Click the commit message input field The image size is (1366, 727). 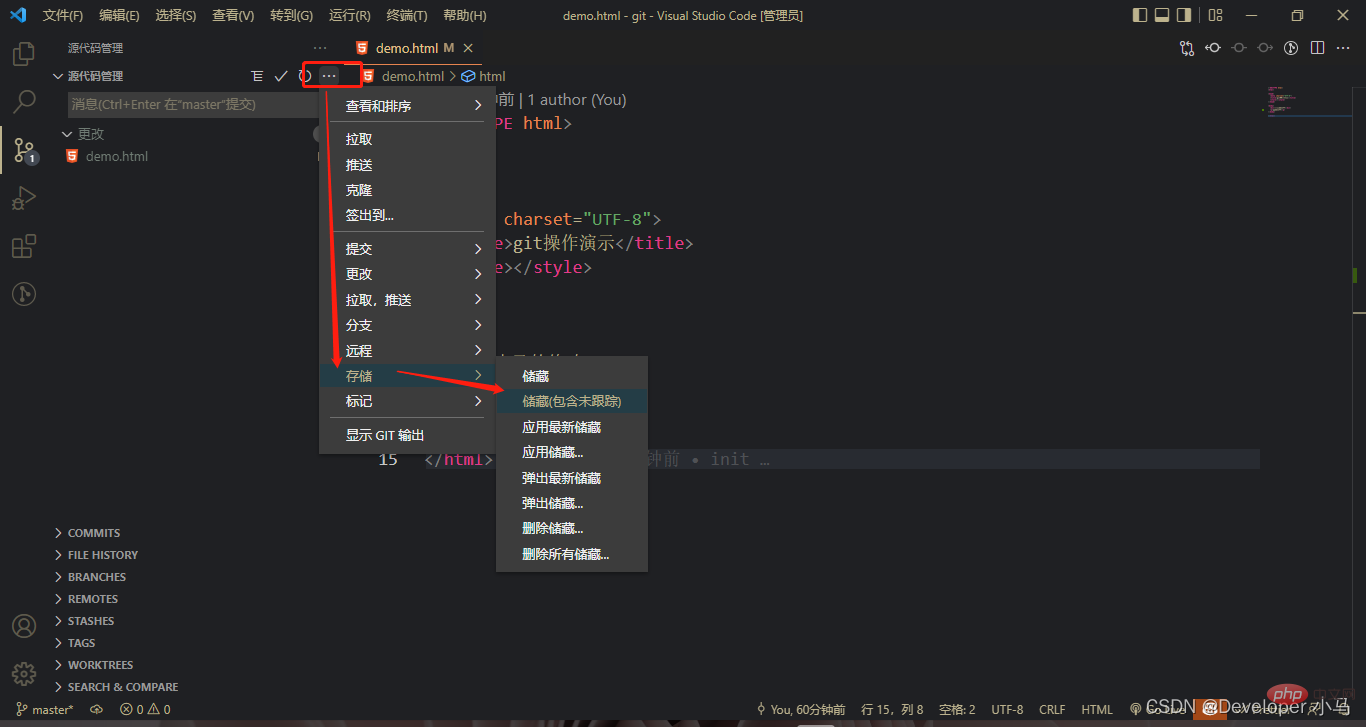190,104
